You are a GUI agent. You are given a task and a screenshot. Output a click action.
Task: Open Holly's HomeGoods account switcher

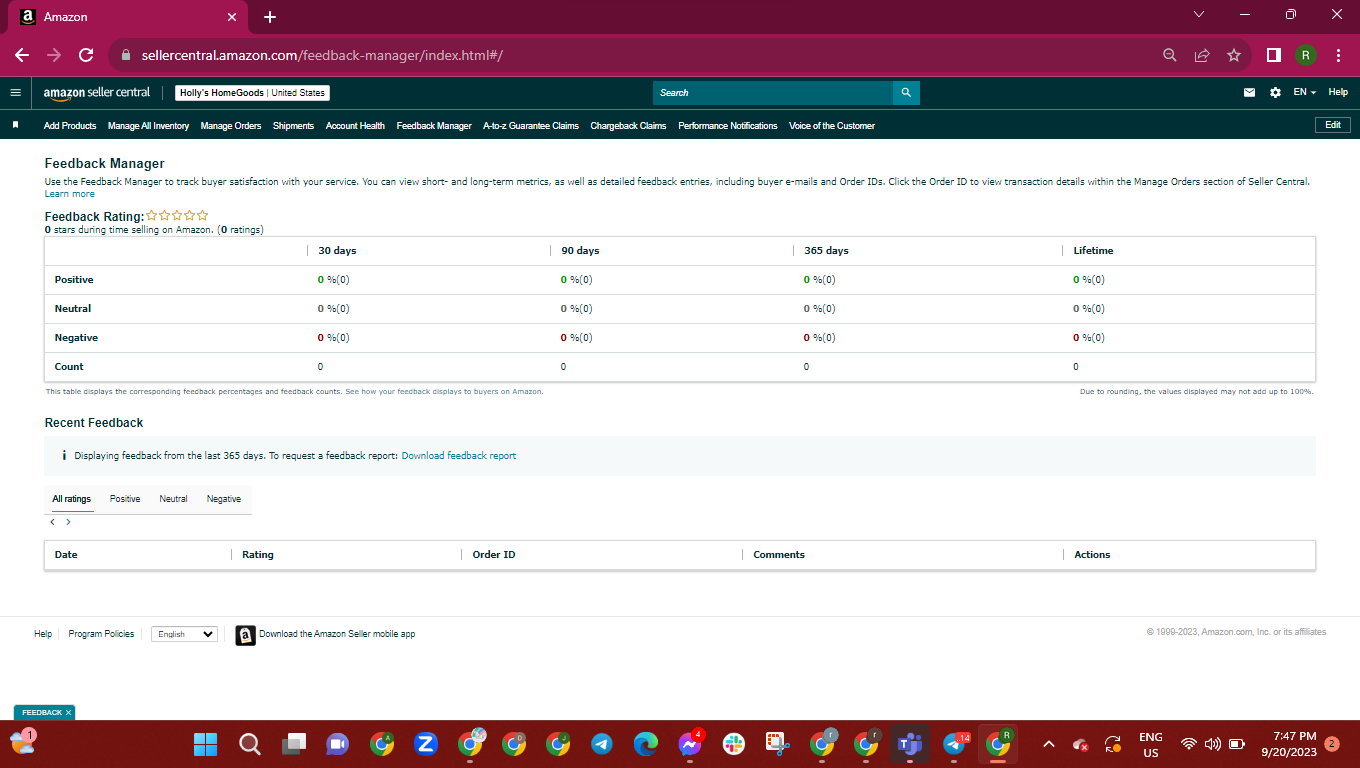tap(253, 93)
